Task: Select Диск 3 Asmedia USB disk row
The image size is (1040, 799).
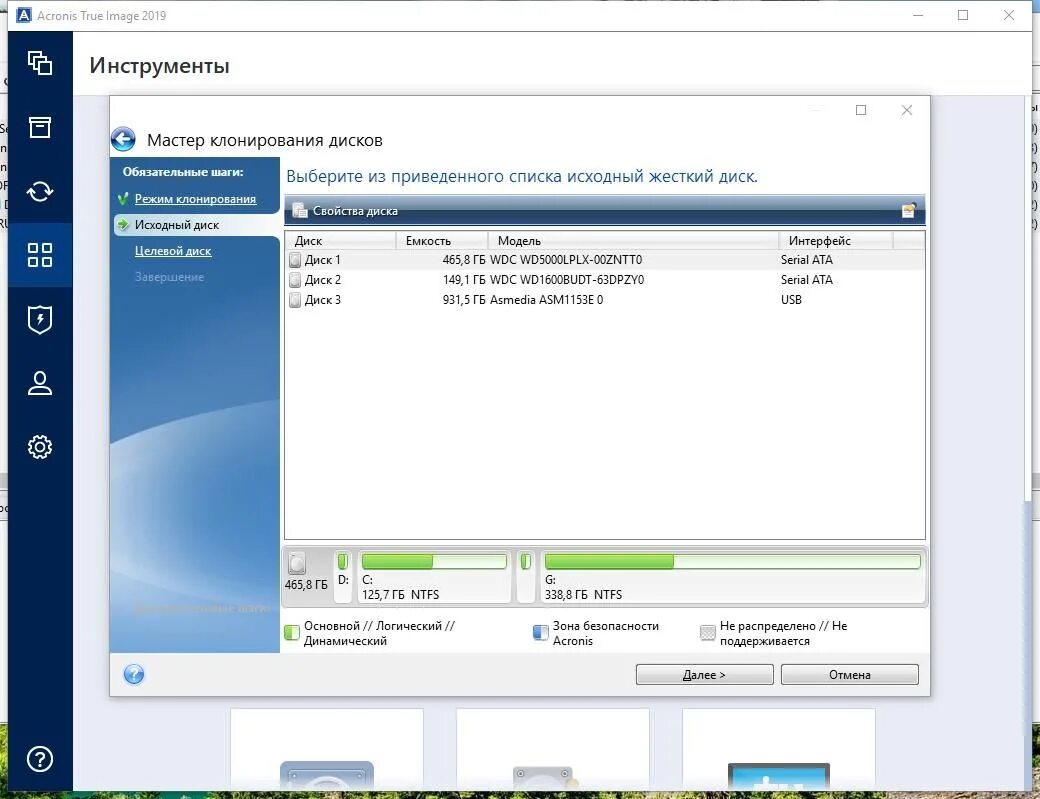Action: [450, 300]
